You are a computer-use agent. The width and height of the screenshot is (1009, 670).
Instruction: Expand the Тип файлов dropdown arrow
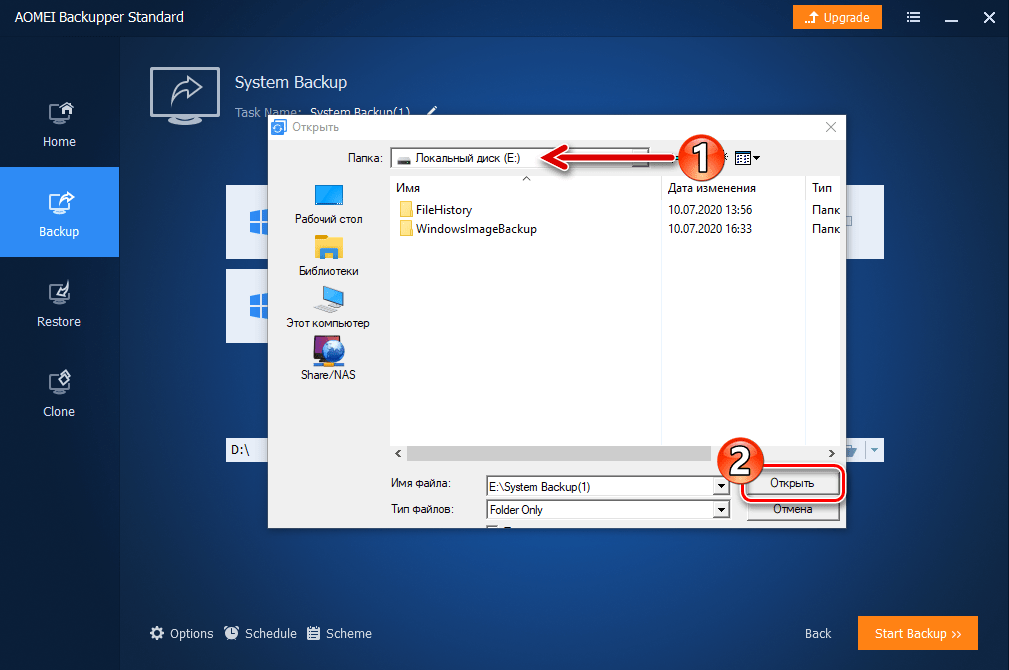pyautogui.click(x=721, y=510)
